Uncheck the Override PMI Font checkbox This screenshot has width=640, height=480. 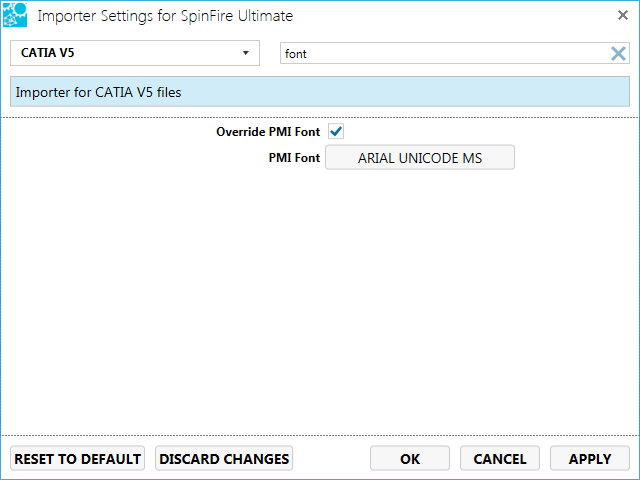coord(336,132)
